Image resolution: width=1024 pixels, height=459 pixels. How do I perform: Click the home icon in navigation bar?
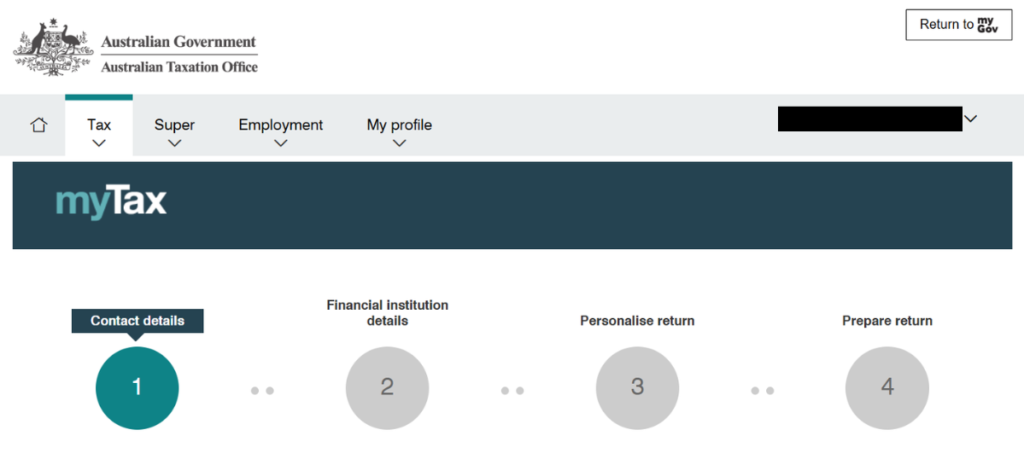coord(39,125)
